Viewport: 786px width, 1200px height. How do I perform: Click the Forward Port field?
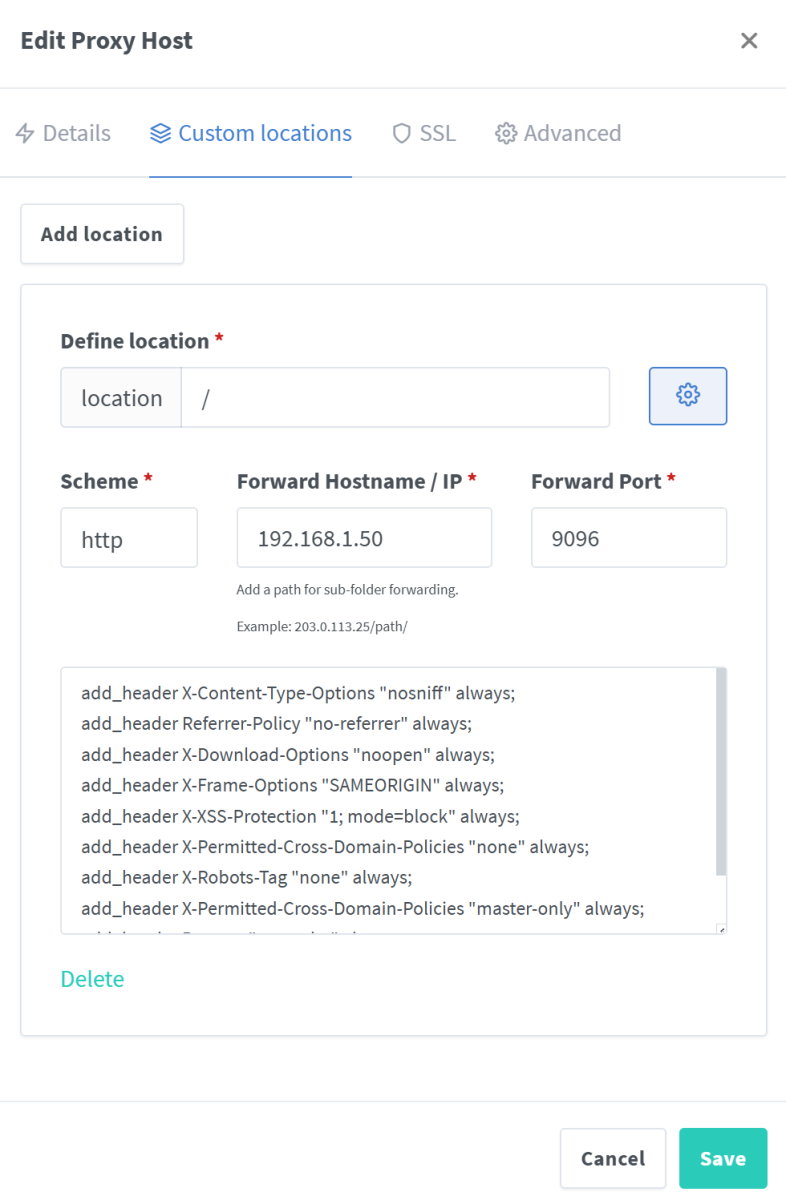(x=628, y=538)
